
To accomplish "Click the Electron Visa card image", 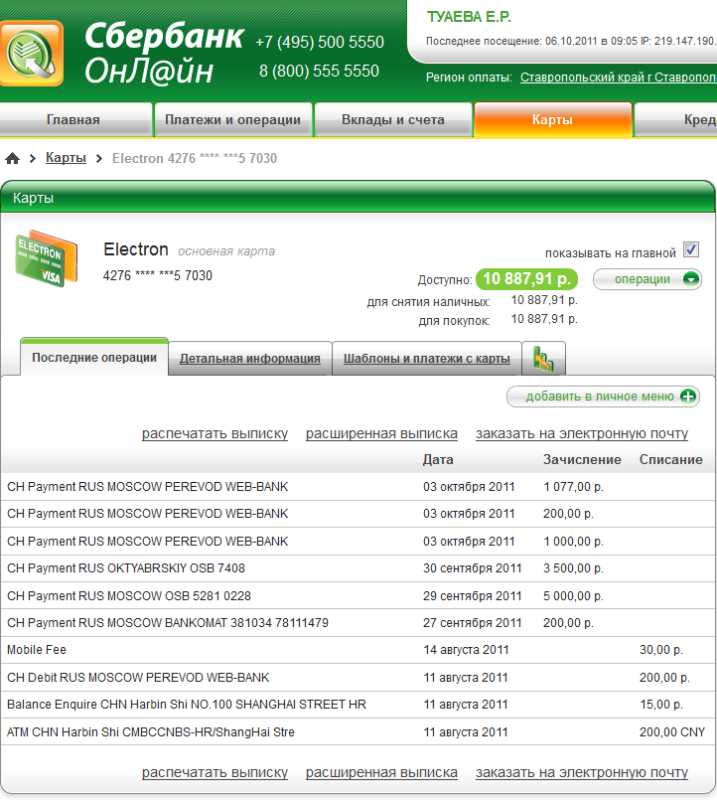I will pos(40,258).
